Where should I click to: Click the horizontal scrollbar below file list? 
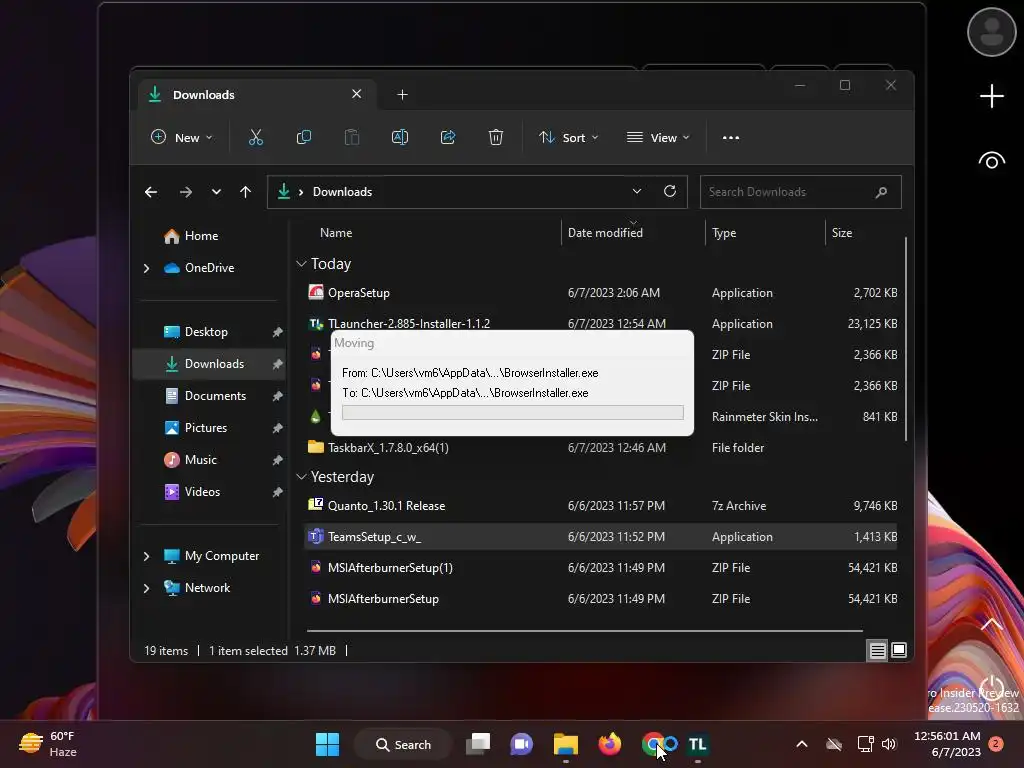pyautogui.click(x=584, y=631)
